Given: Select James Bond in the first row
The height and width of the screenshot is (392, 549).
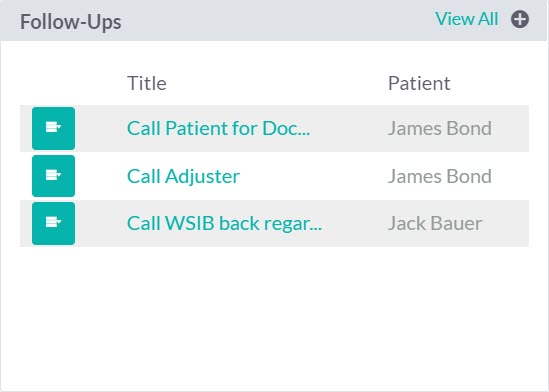Looking at the screenshot, I should tap(439, 128).
